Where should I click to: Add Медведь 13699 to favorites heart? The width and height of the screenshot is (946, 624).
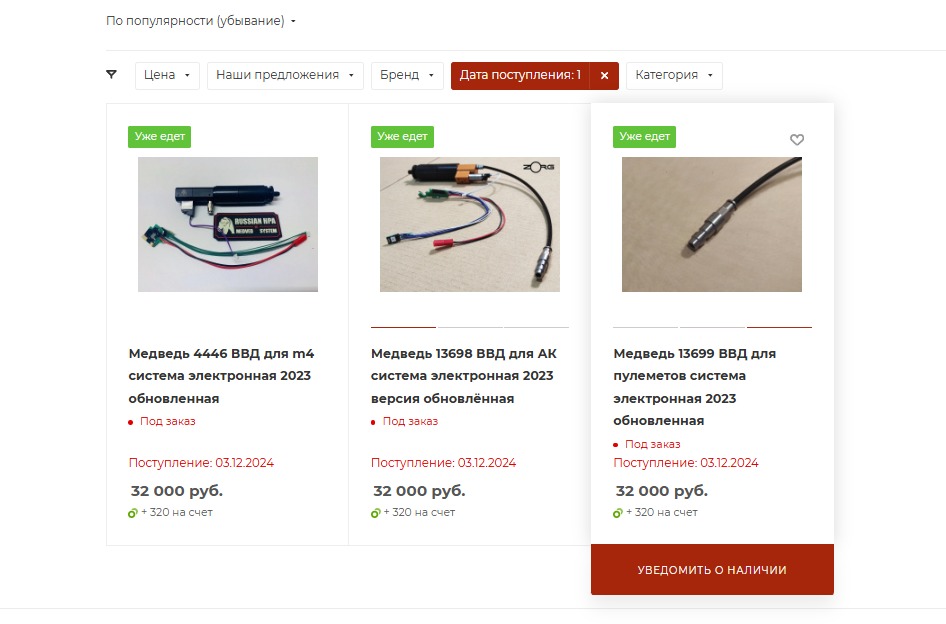[797, 139]
